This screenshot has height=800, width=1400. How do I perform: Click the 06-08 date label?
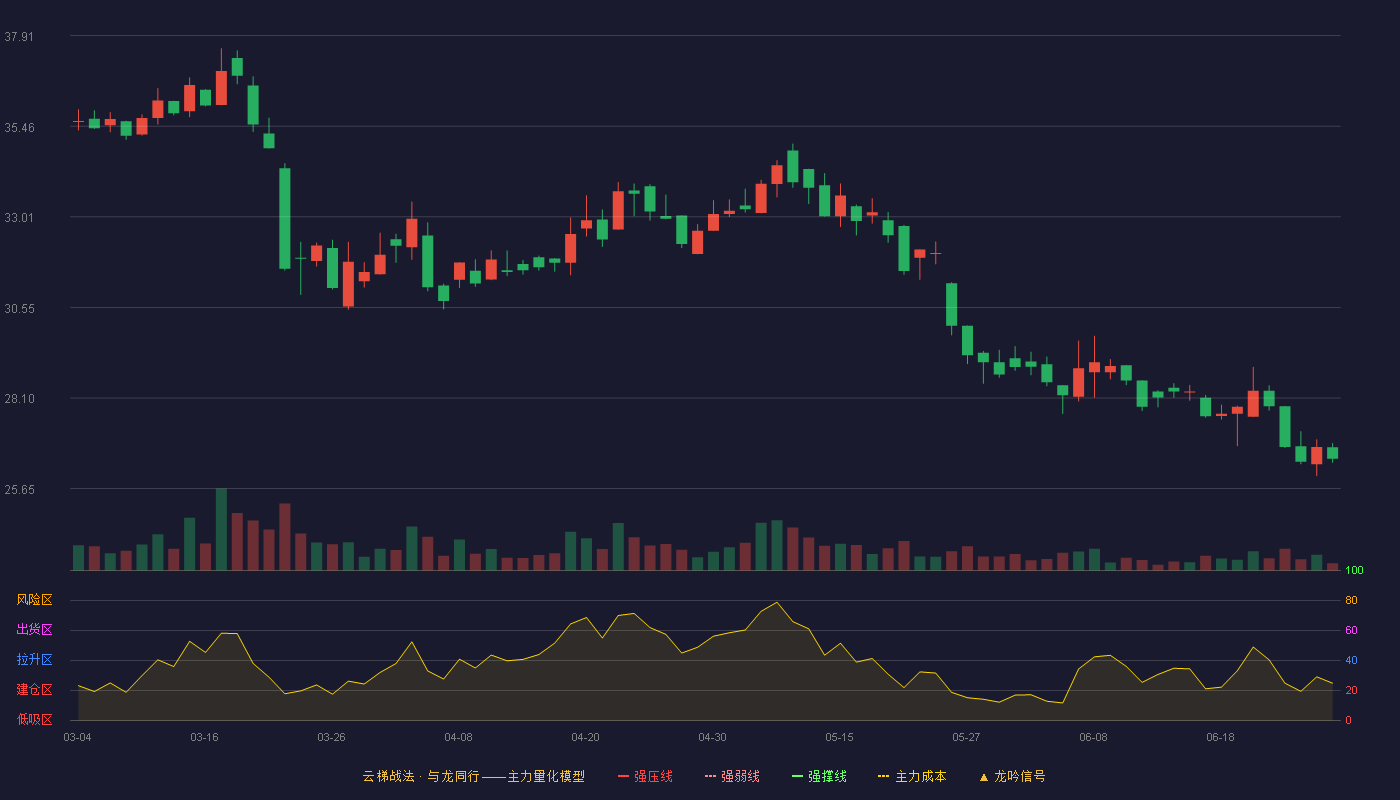coord(1093,737)
